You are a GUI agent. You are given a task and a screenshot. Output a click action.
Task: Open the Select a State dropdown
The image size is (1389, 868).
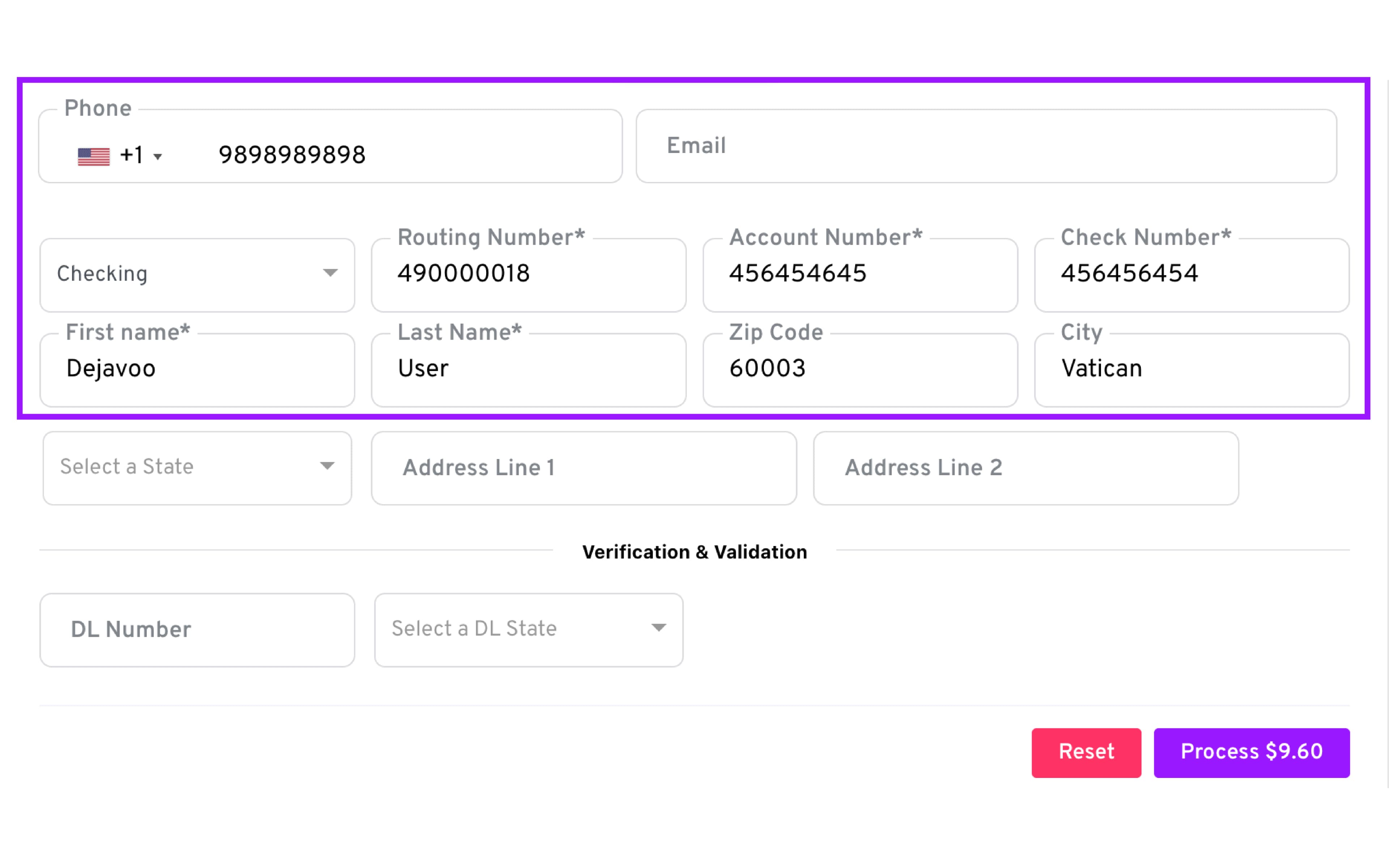coord(197,467)
